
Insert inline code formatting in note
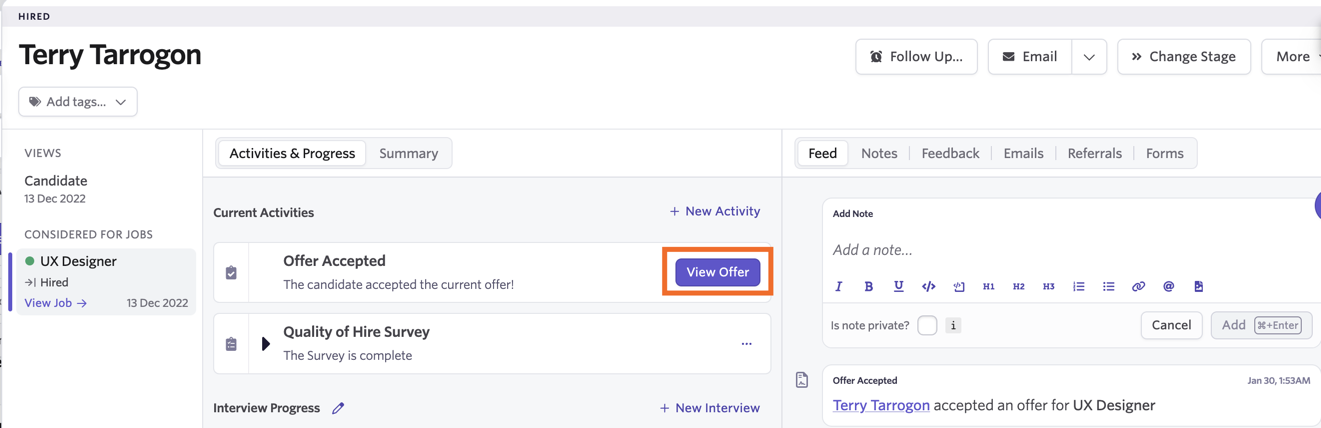pos(928,287)
